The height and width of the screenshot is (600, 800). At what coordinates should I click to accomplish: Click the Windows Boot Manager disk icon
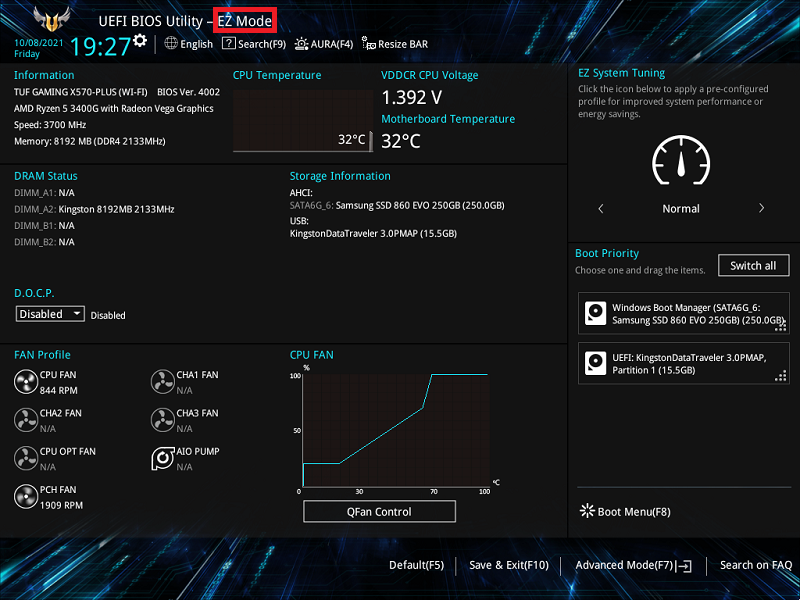595,313
